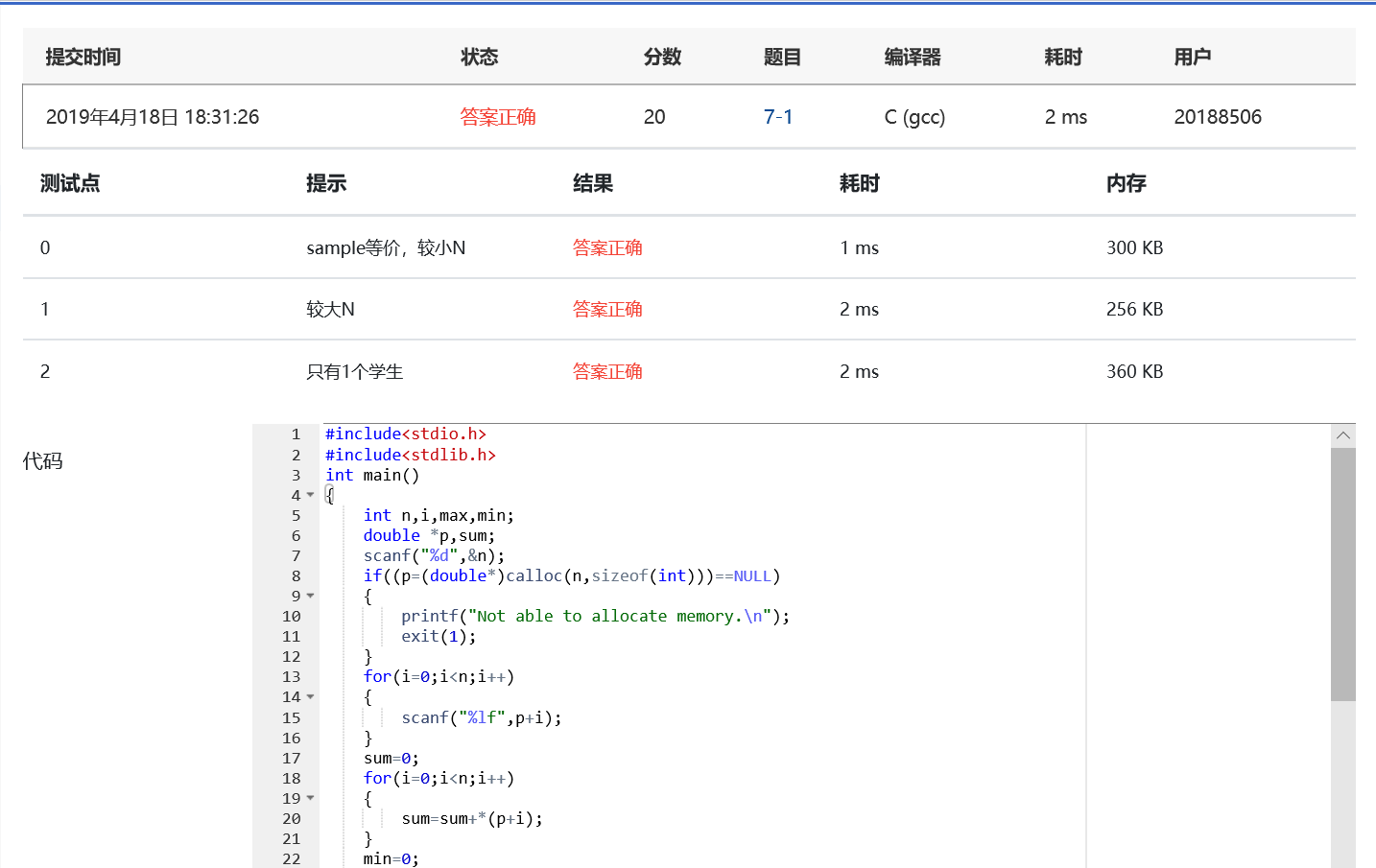
Task: Click submission time 2019年4月18日 18:31:26
Action: click(x=153, y=117)
